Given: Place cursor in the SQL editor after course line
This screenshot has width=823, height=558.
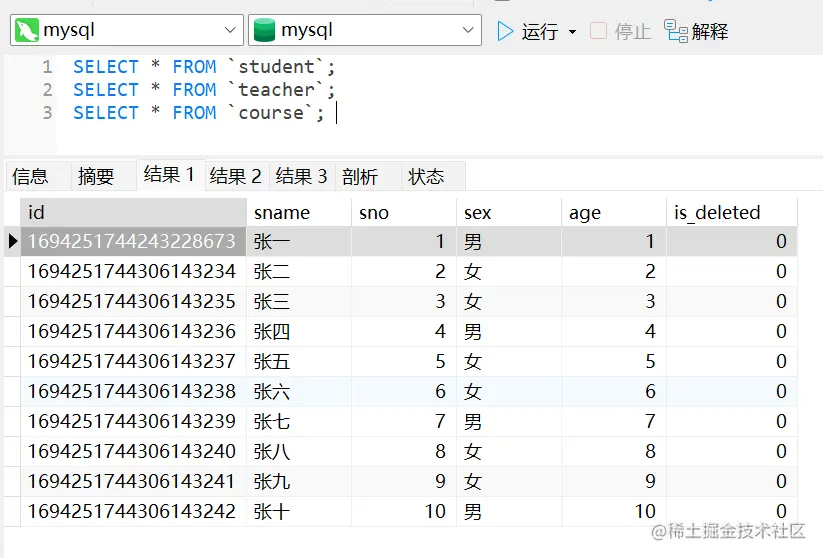Looking at the screenshot, I should [336, 113].
